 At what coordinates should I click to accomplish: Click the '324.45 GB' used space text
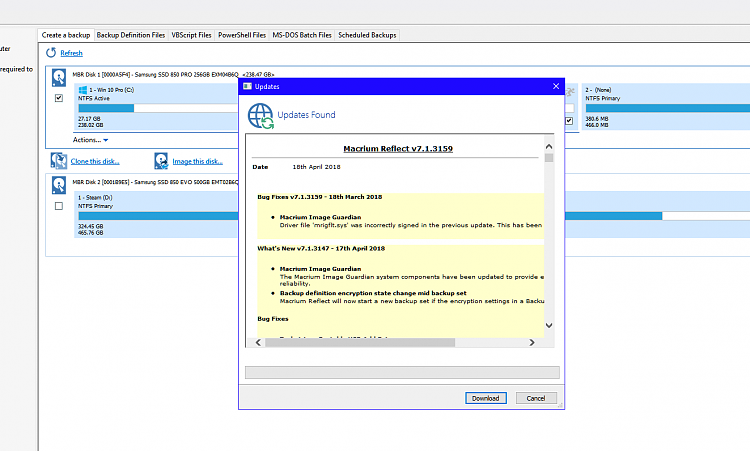click(x=91, y=226)
